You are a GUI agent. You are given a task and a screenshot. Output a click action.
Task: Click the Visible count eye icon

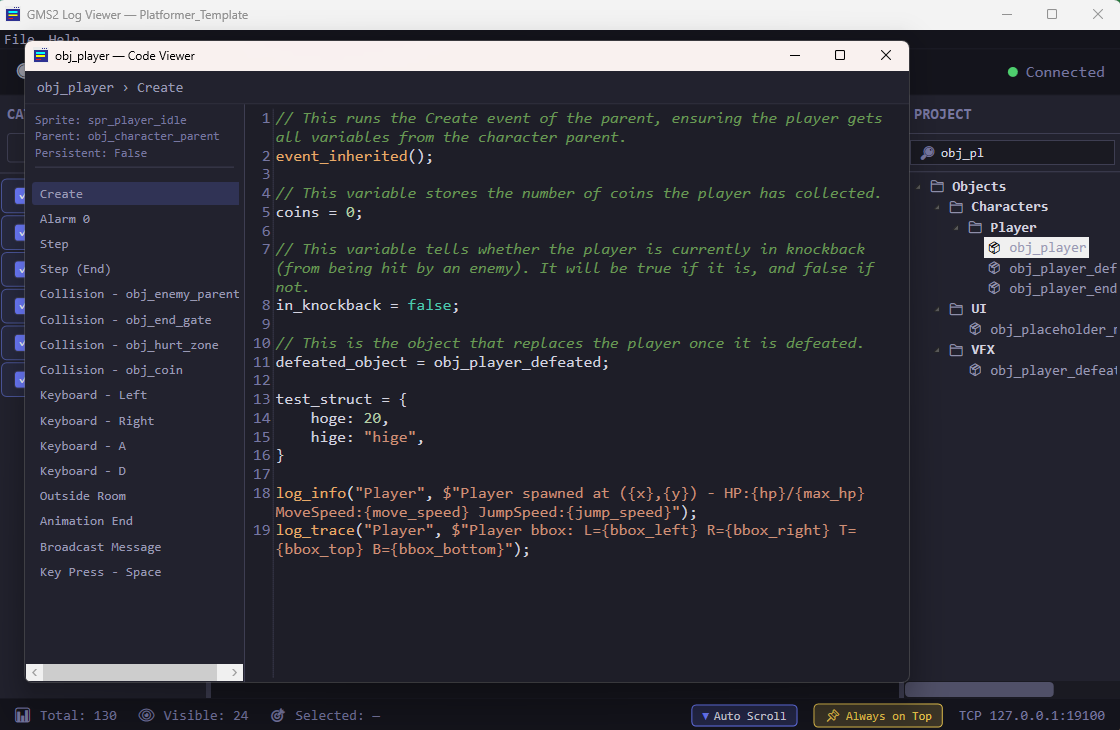pyautogui.click(x=146, y=715)
